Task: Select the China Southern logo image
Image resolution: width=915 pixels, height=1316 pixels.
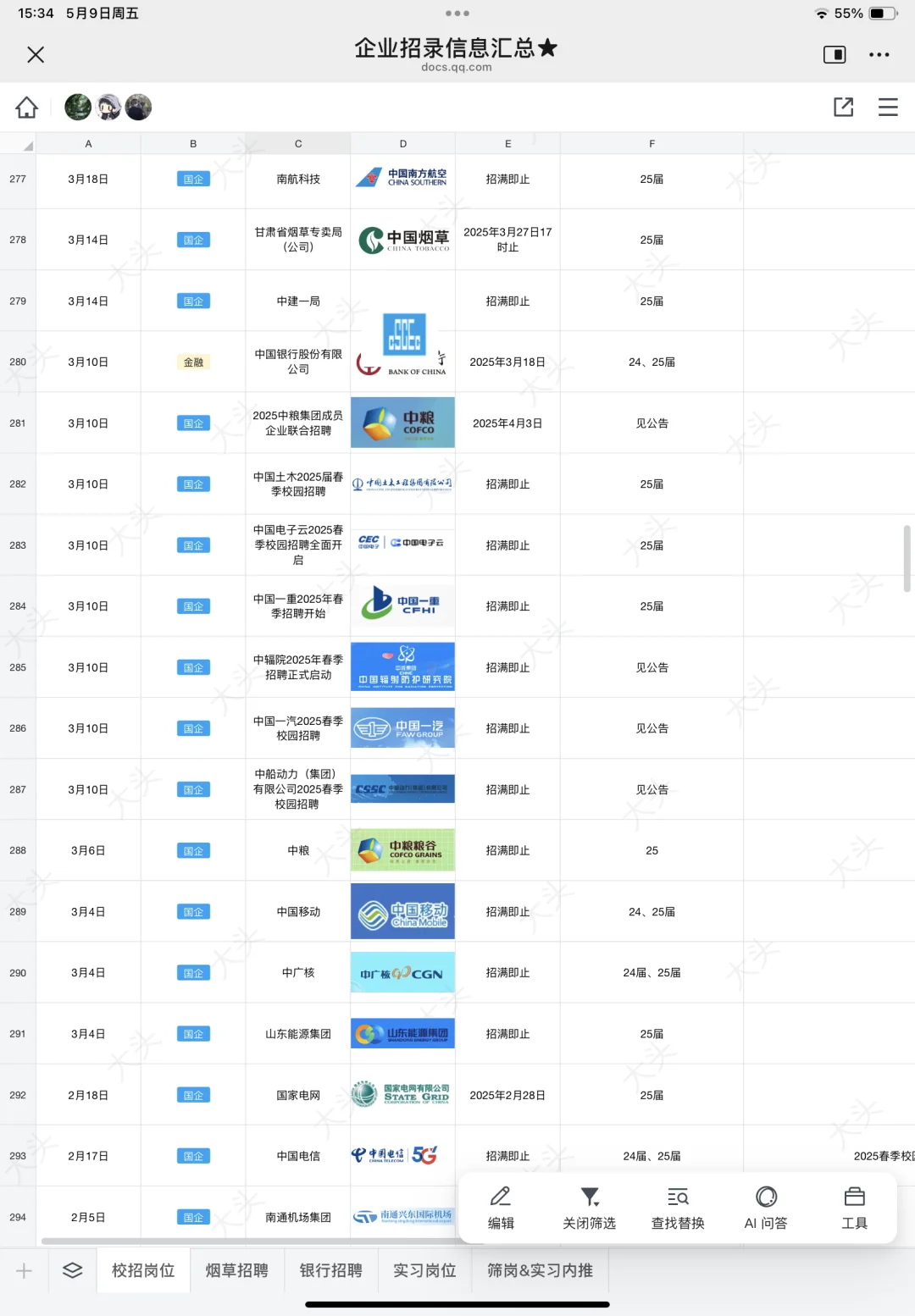Action: coord(402,178)
